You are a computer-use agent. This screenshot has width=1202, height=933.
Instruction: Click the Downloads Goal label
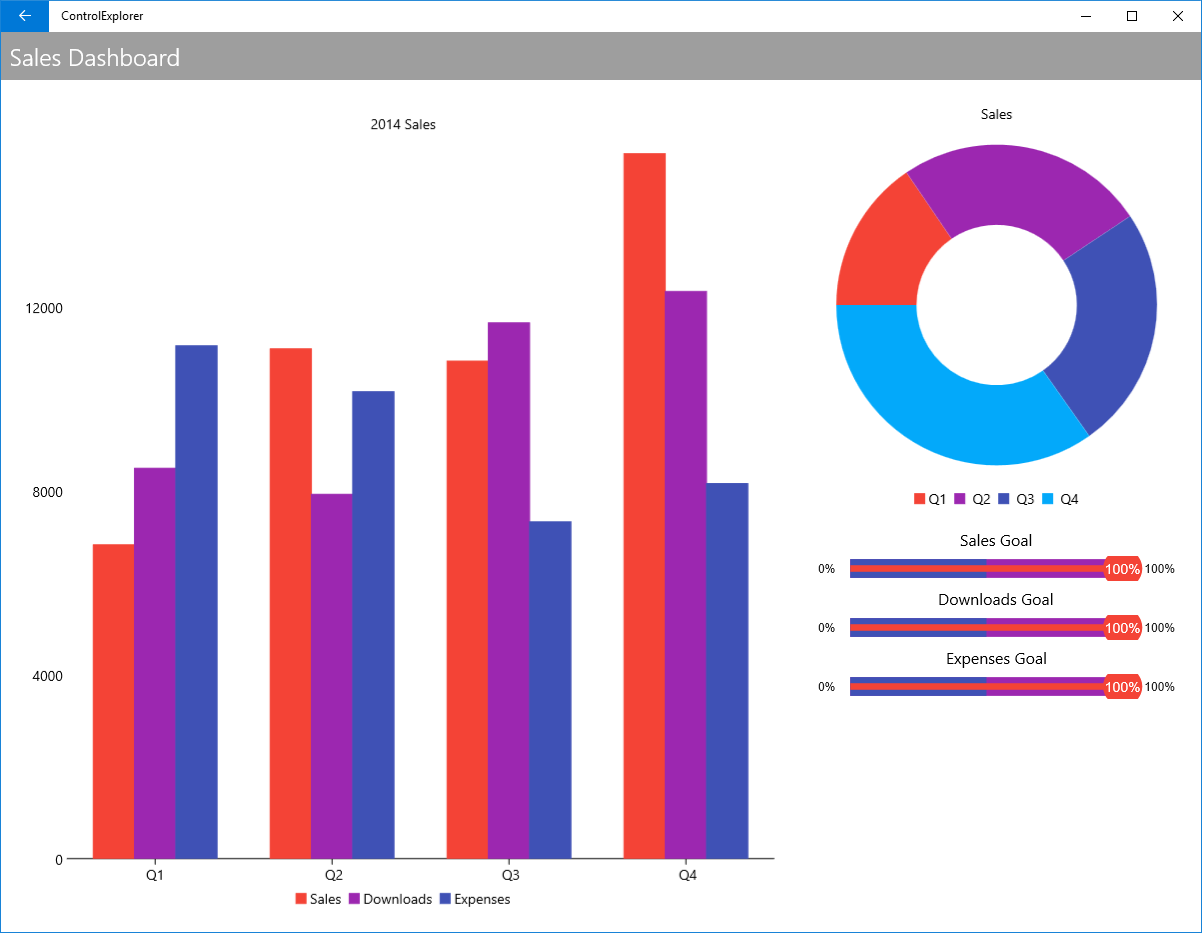pyautogui.click(x=996, y=600)
